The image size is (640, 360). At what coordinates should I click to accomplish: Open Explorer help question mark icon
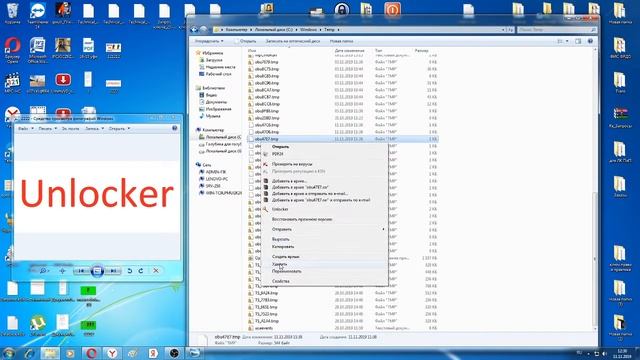590,41
